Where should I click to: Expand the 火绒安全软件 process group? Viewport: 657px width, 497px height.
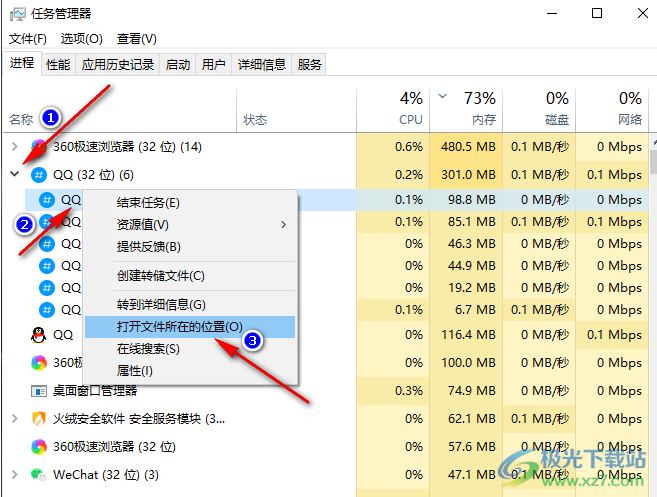(x=15, y=418)
